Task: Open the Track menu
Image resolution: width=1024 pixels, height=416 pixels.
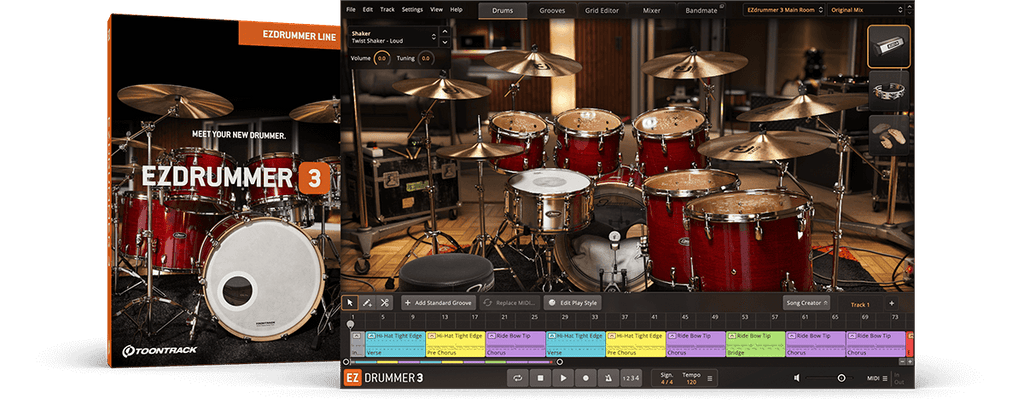Action: (387, 10)
